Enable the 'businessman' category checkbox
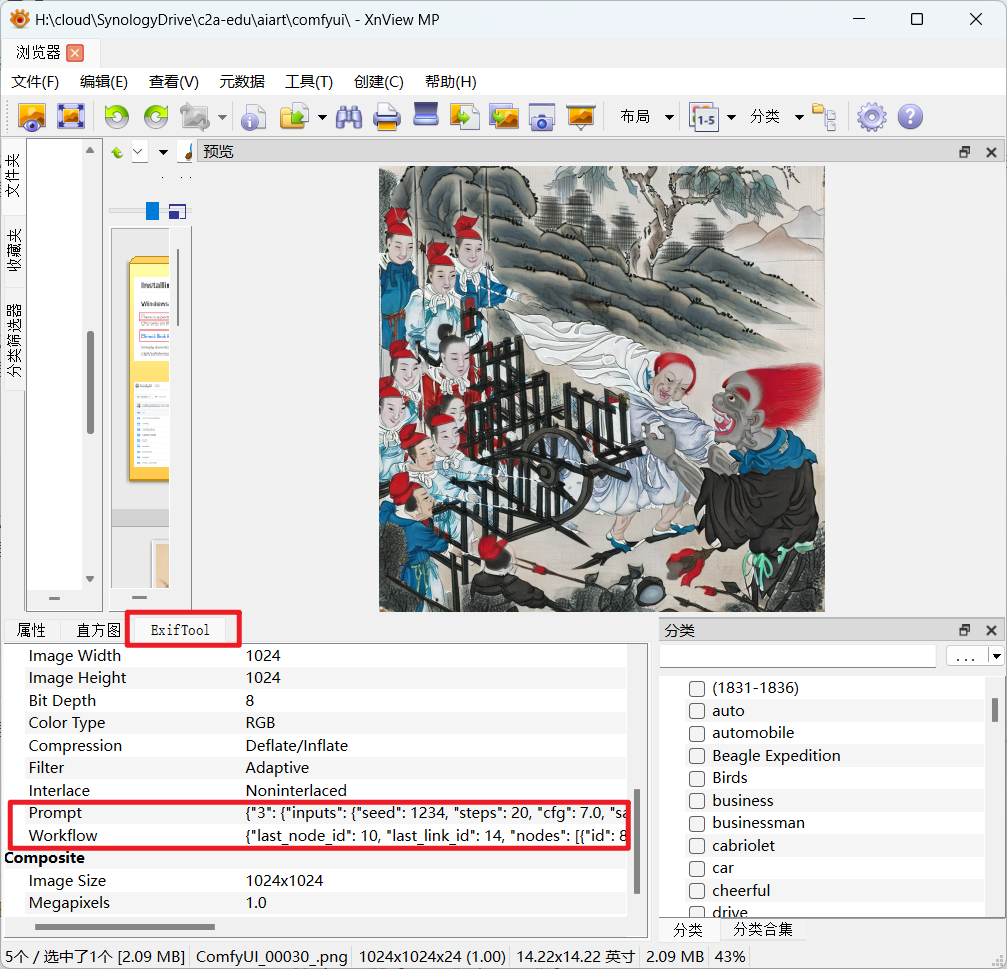The width and height of the screenshot is (1007, 969). [x=697, y=823]
